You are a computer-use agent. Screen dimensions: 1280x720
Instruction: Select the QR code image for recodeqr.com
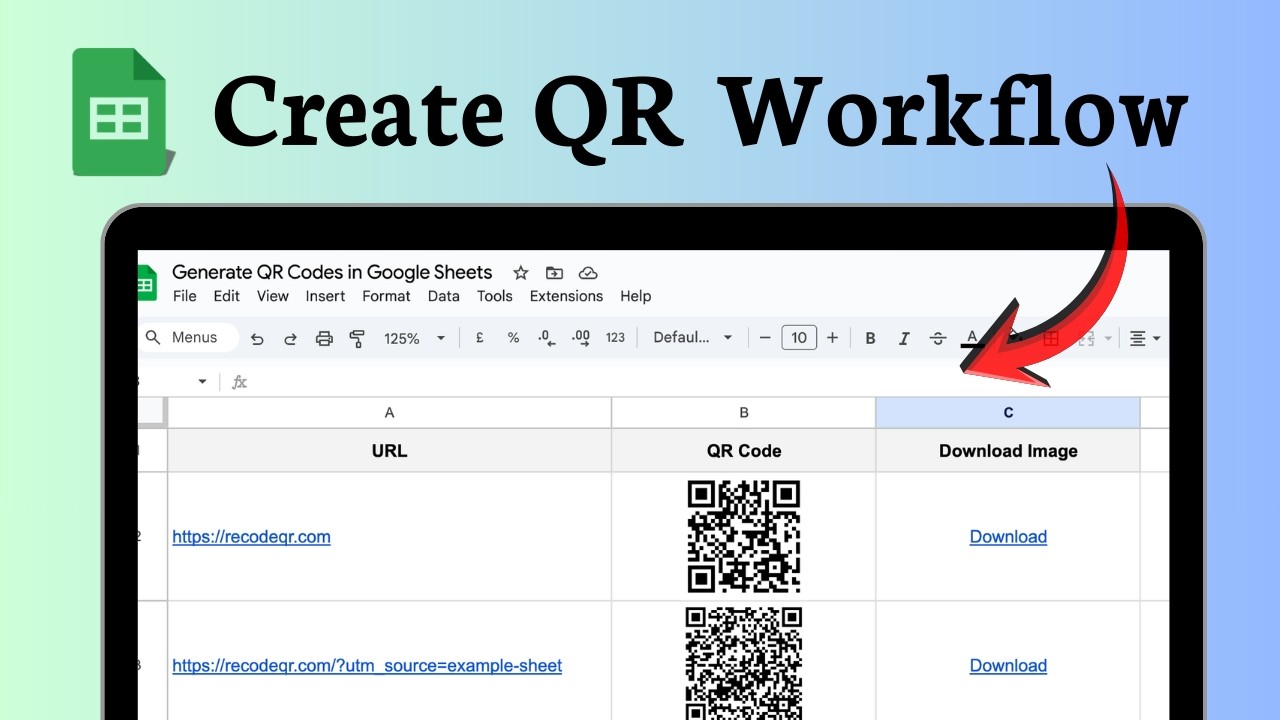pyautogui.click(x=744, y=537)
